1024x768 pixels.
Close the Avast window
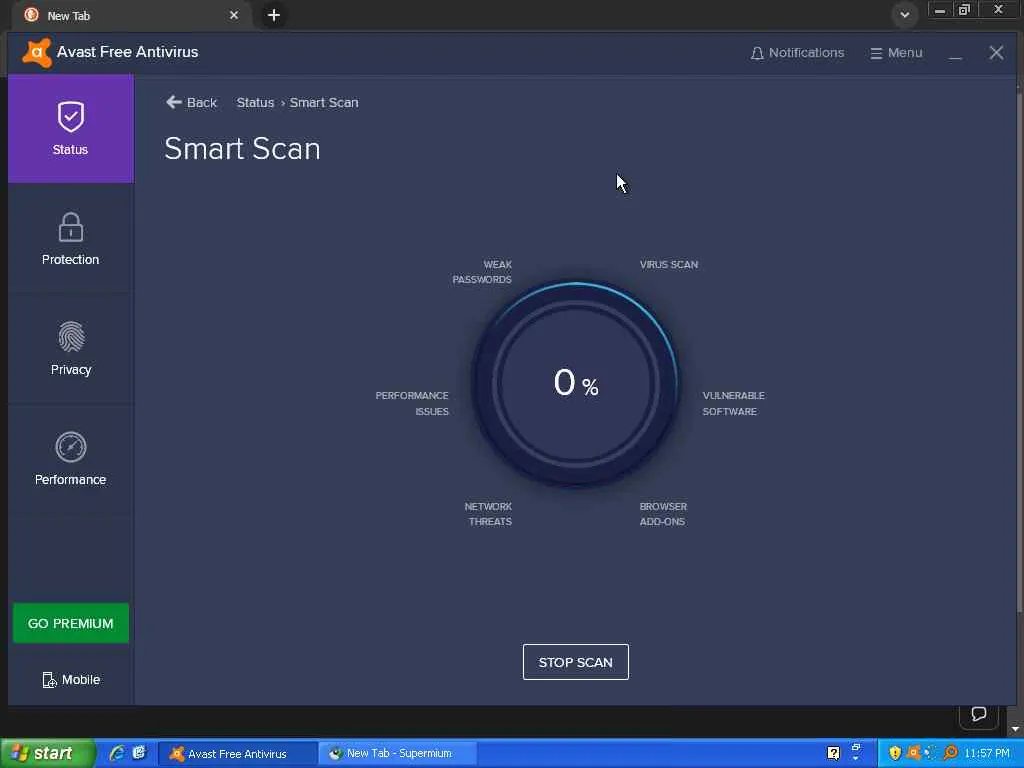(x=996, y=53)
